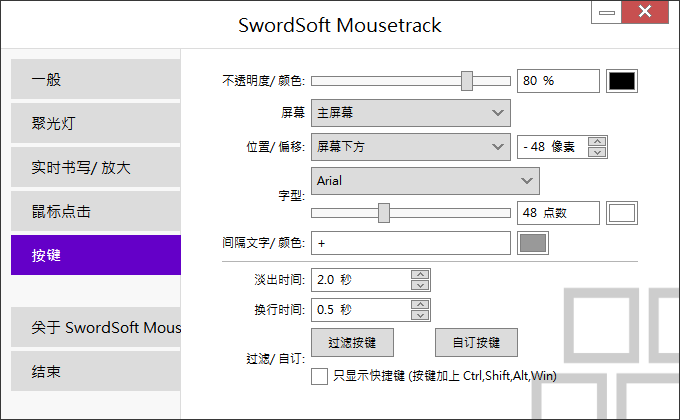
Task: Close the SwordSoft Mousetrack window
Action: click(645, 12)
